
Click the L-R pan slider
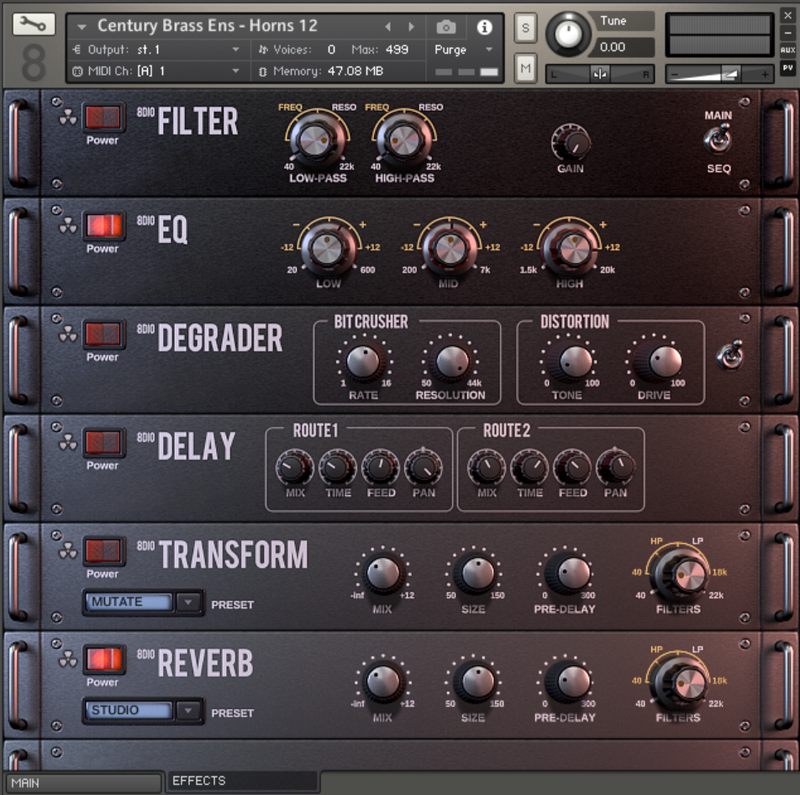pos(599,74)
